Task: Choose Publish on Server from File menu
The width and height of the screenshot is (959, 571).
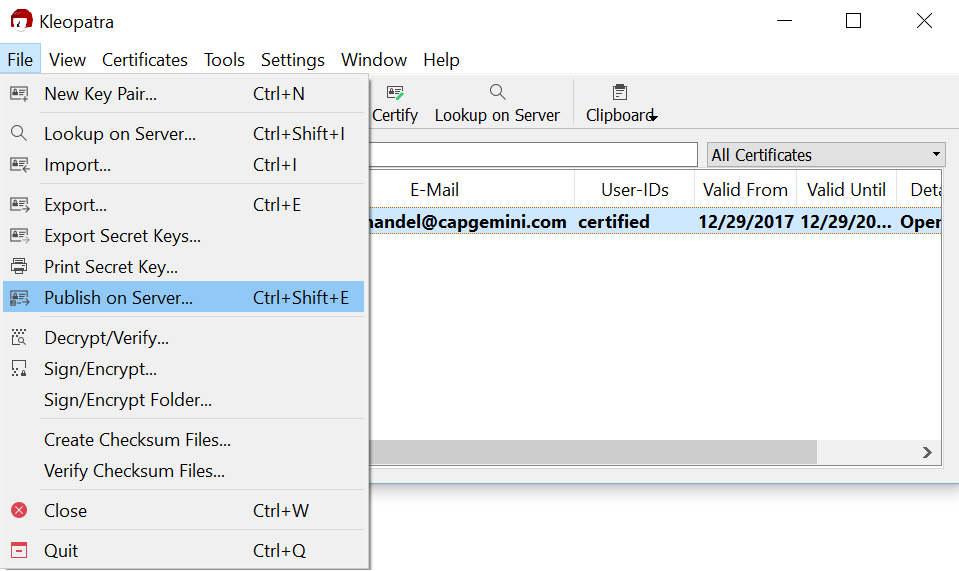Action: [x=118, y=298]
